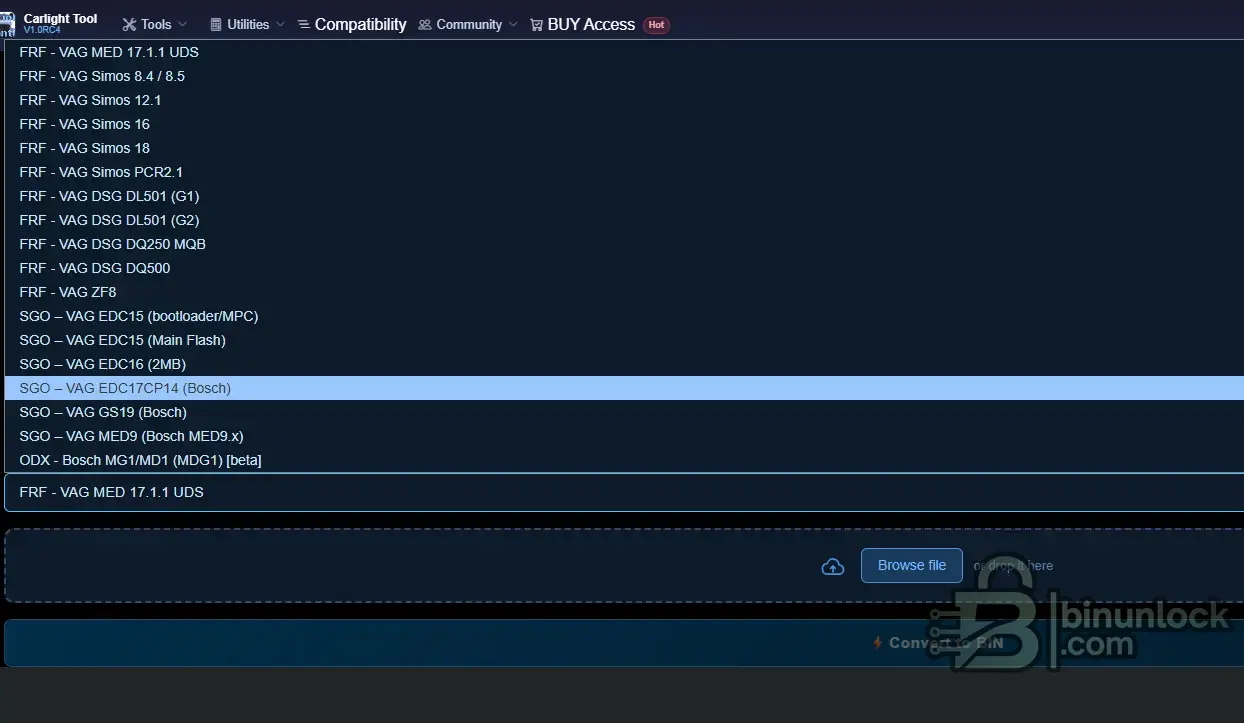Screen dimensions: 1244x723
Task: Select SGO – VAG EDC16 (2MB)
Action: 624,364
